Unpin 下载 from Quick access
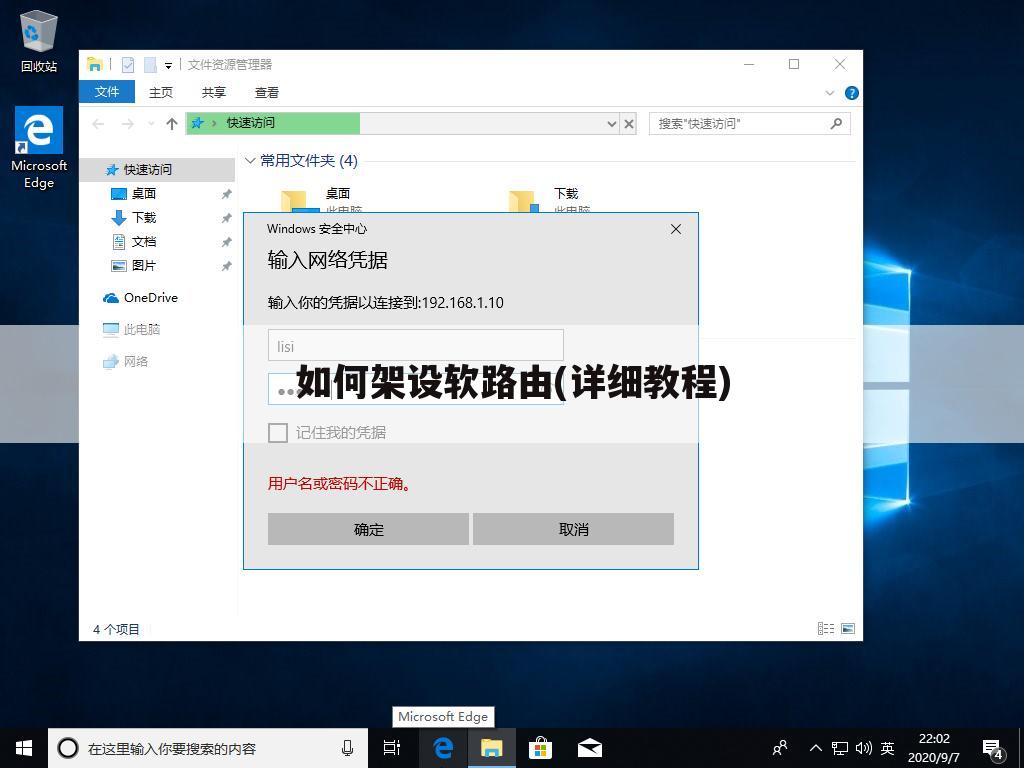The height and width of the screenshot is (768, 1024). 226,217
